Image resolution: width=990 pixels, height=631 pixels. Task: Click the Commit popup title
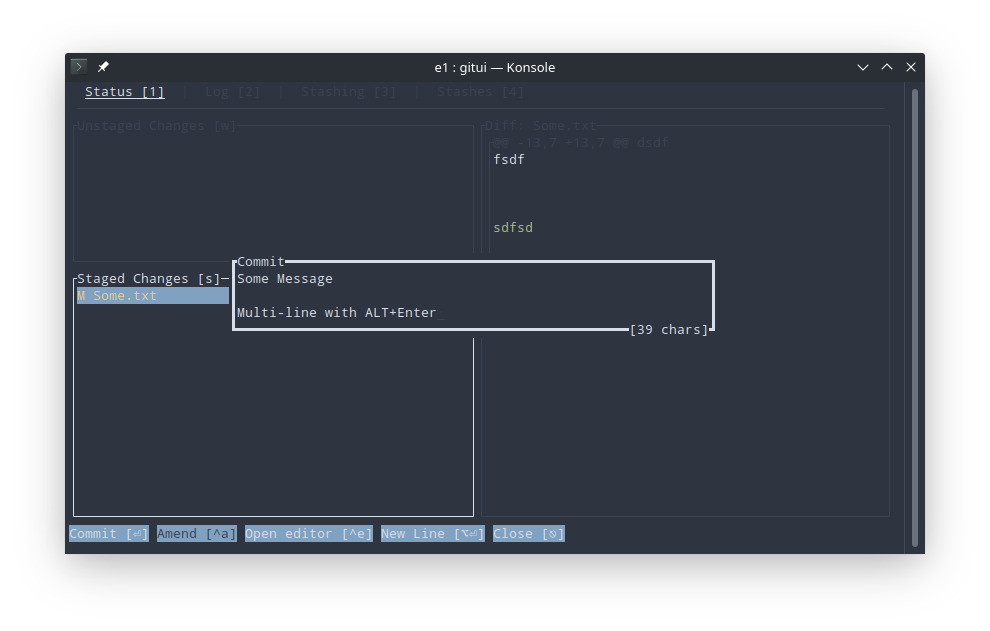click(x=261, y=261)
